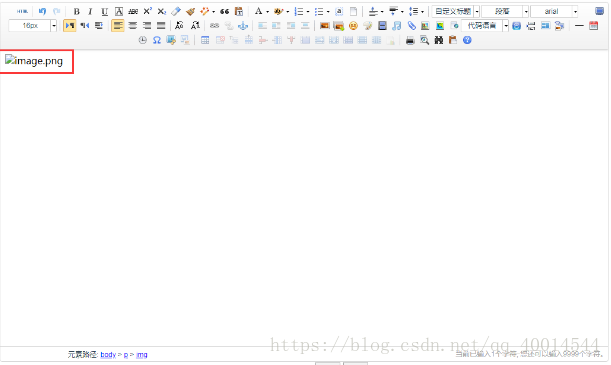
Task: Insert music
Action: (x=397, y=26)
